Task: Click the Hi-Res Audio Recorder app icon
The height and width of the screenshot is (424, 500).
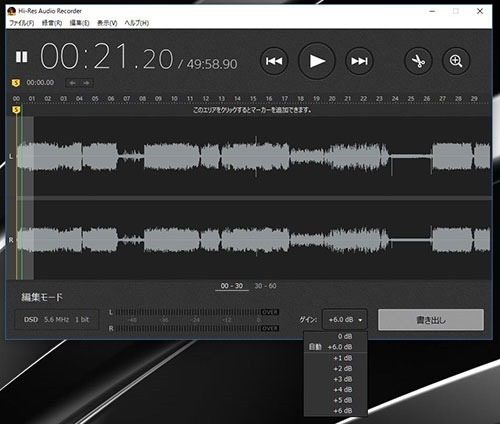Action: [12, 11]
